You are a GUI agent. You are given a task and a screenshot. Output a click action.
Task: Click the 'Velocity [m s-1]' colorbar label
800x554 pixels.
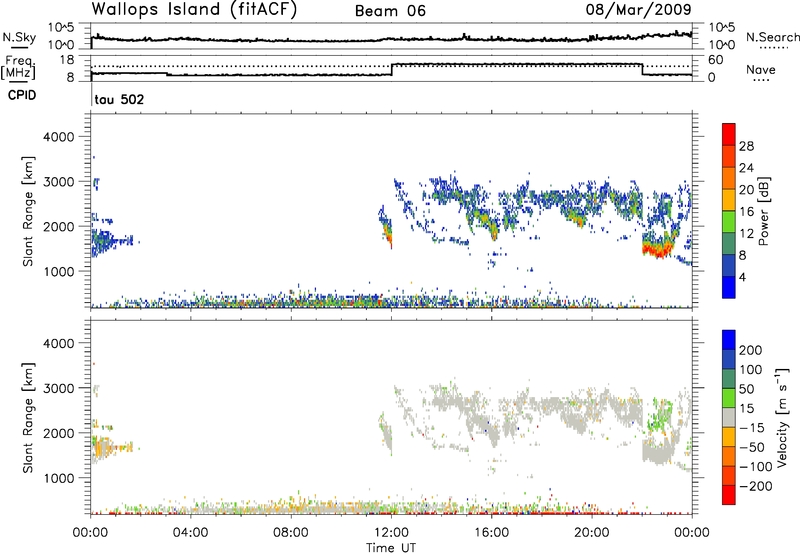click(782, 417)
